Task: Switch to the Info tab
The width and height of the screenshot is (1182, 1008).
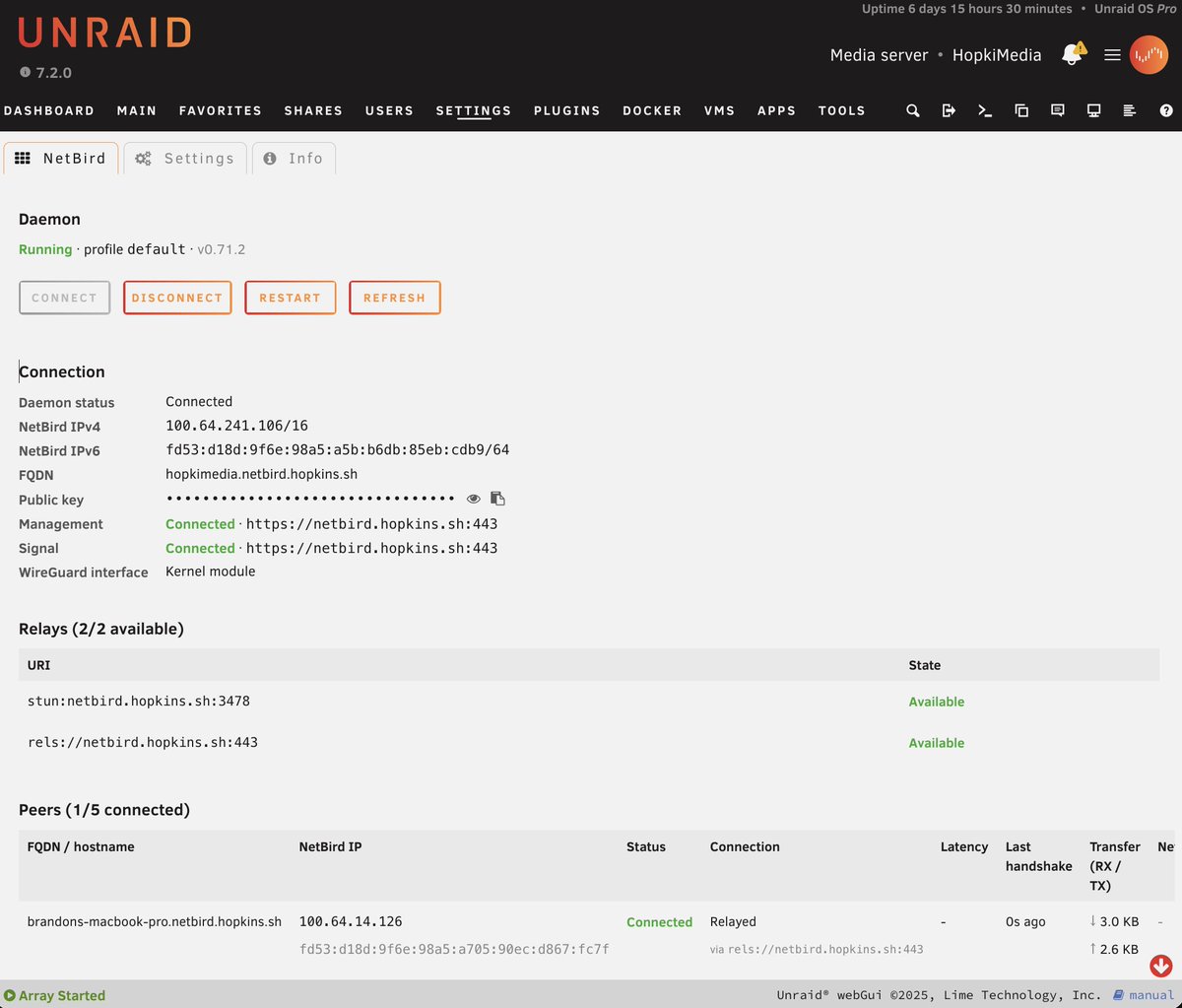Action: (x=294, y=159)
